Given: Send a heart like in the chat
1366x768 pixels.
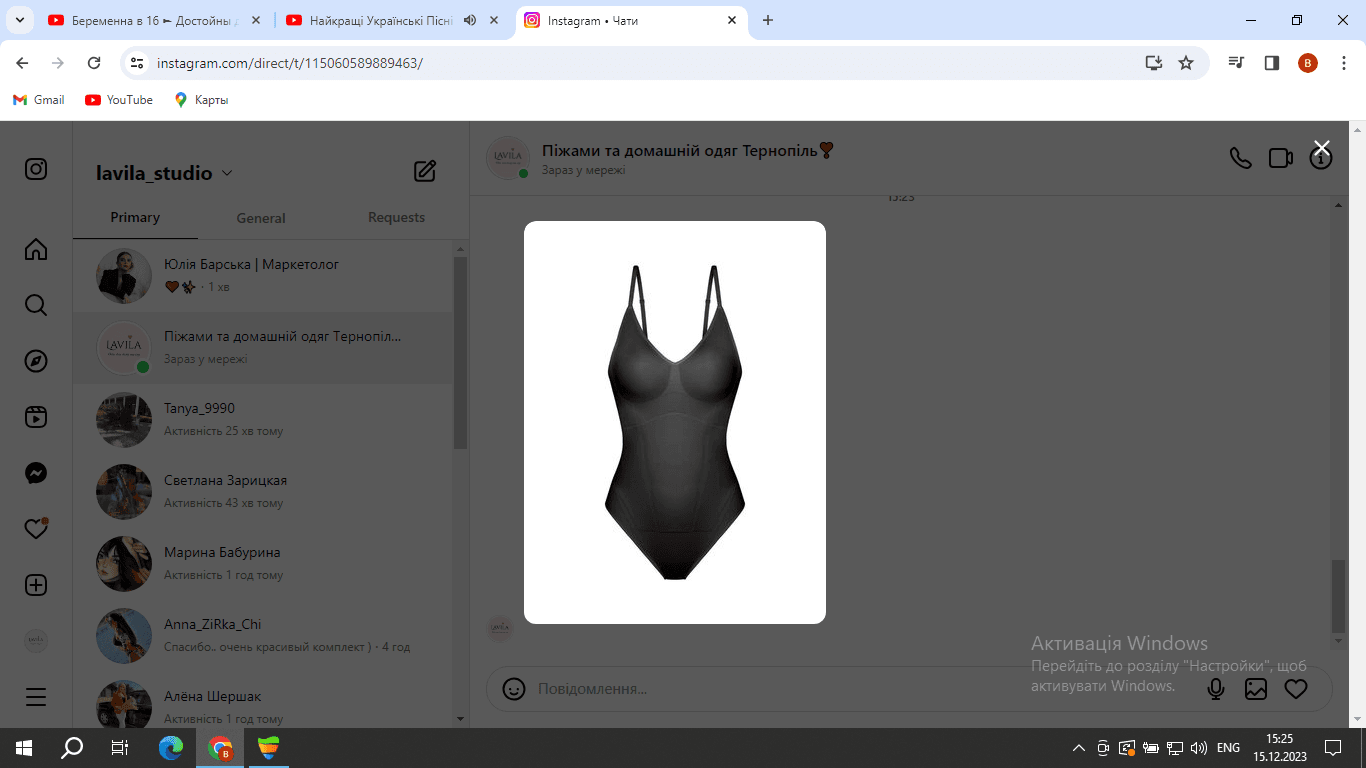Looking at the screenshot, I should click(1296, 689).
